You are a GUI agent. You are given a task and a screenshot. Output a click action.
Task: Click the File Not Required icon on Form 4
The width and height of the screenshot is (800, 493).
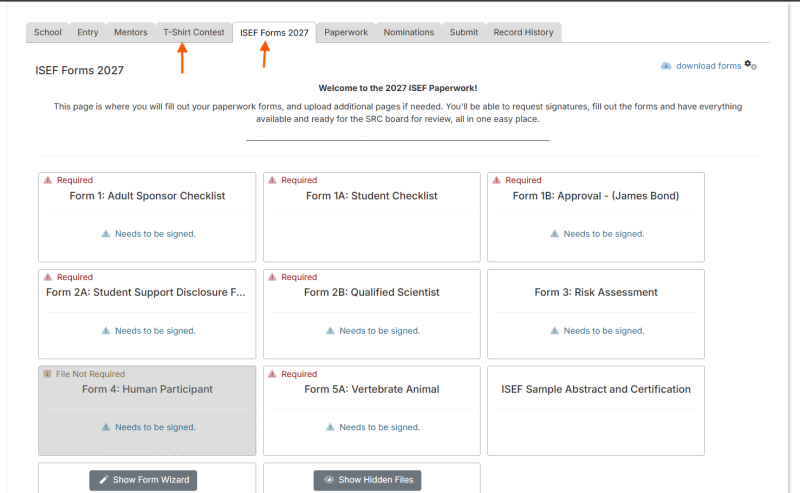point(47,374)
